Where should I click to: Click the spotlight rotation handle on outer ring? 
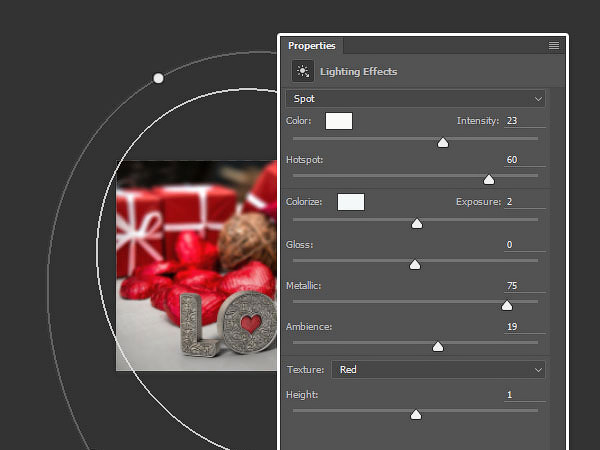tap(158, 78)
